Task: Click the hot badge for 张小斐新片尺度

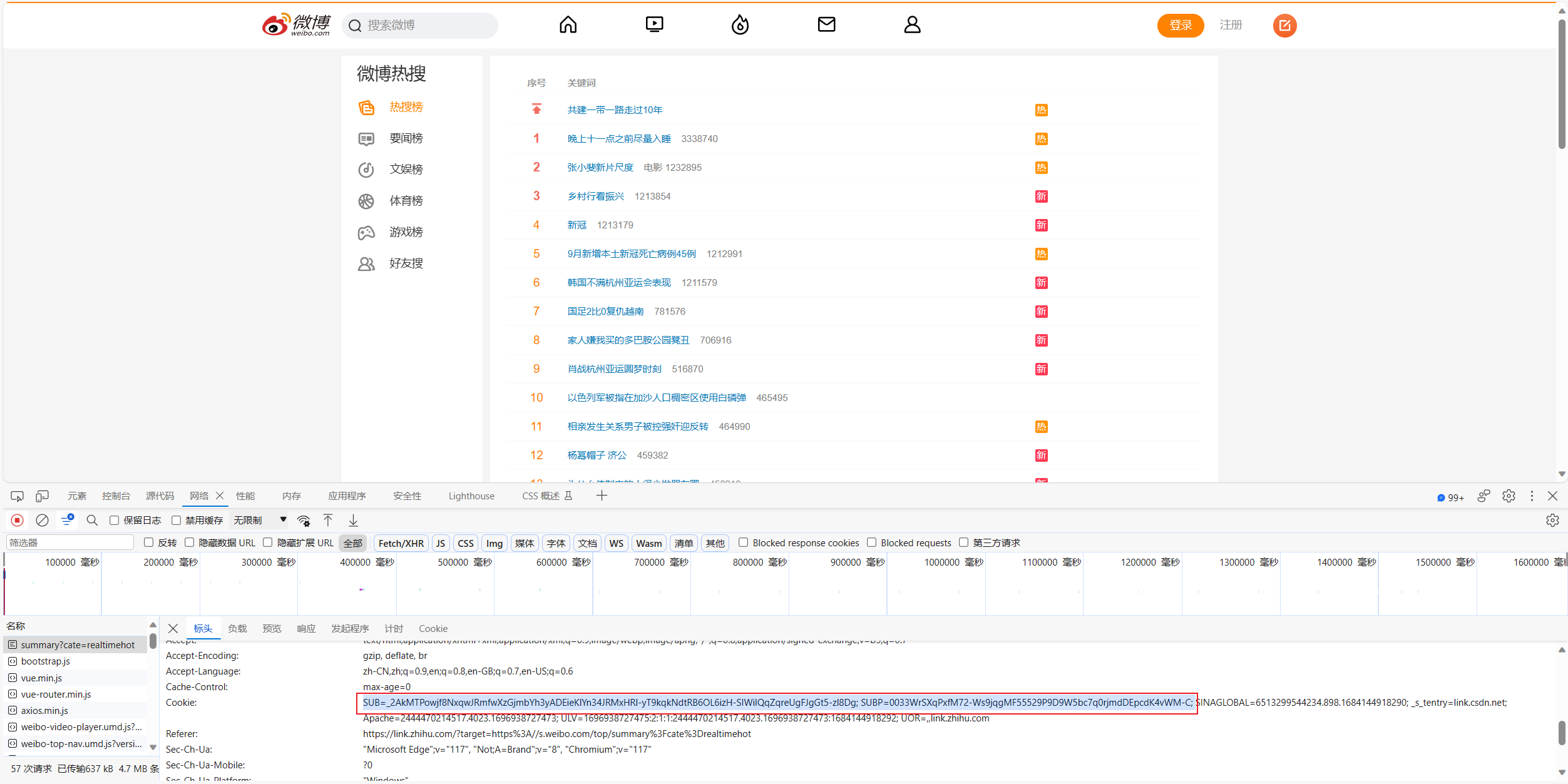Action: [x=1041, y=168]
